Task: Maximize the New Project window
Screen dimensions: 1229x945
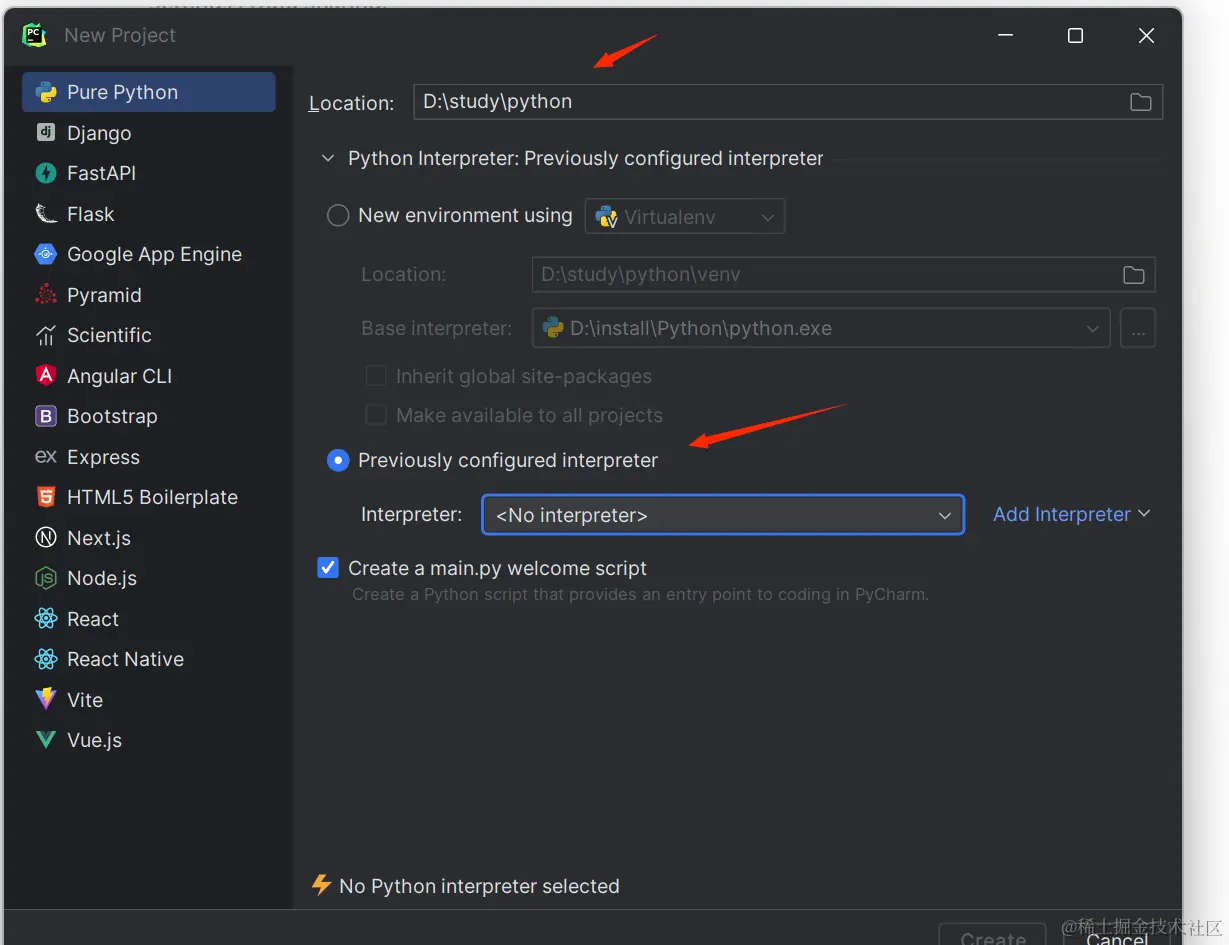Action: pos(1075,36)
